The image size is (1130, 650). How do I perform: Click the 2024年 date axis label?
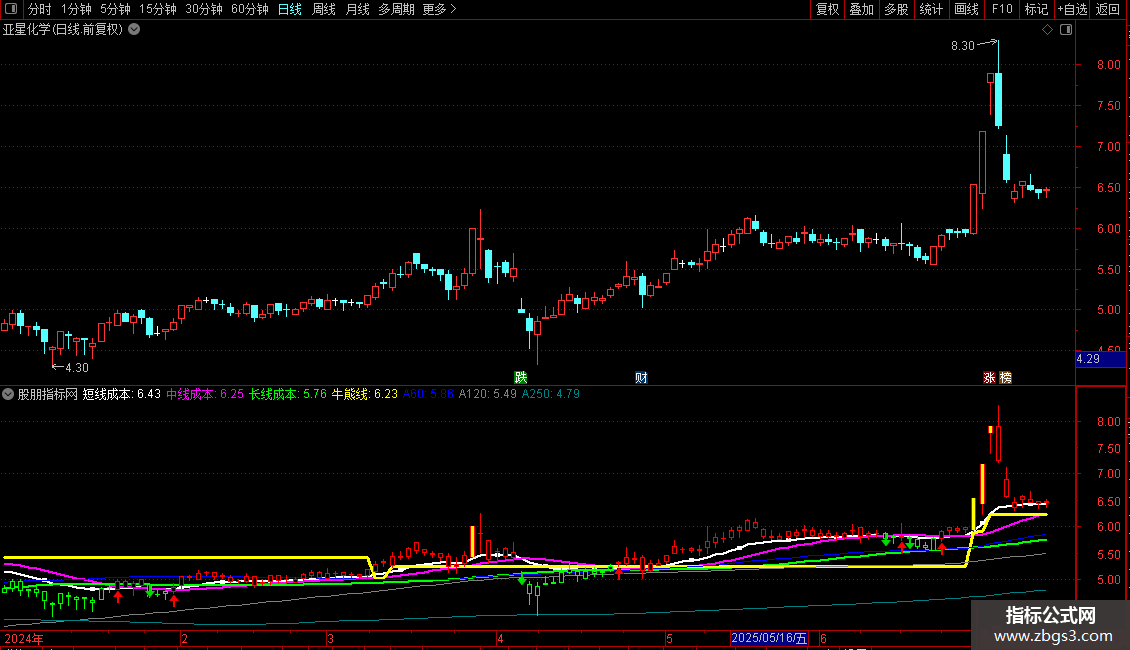coord(24,638)
